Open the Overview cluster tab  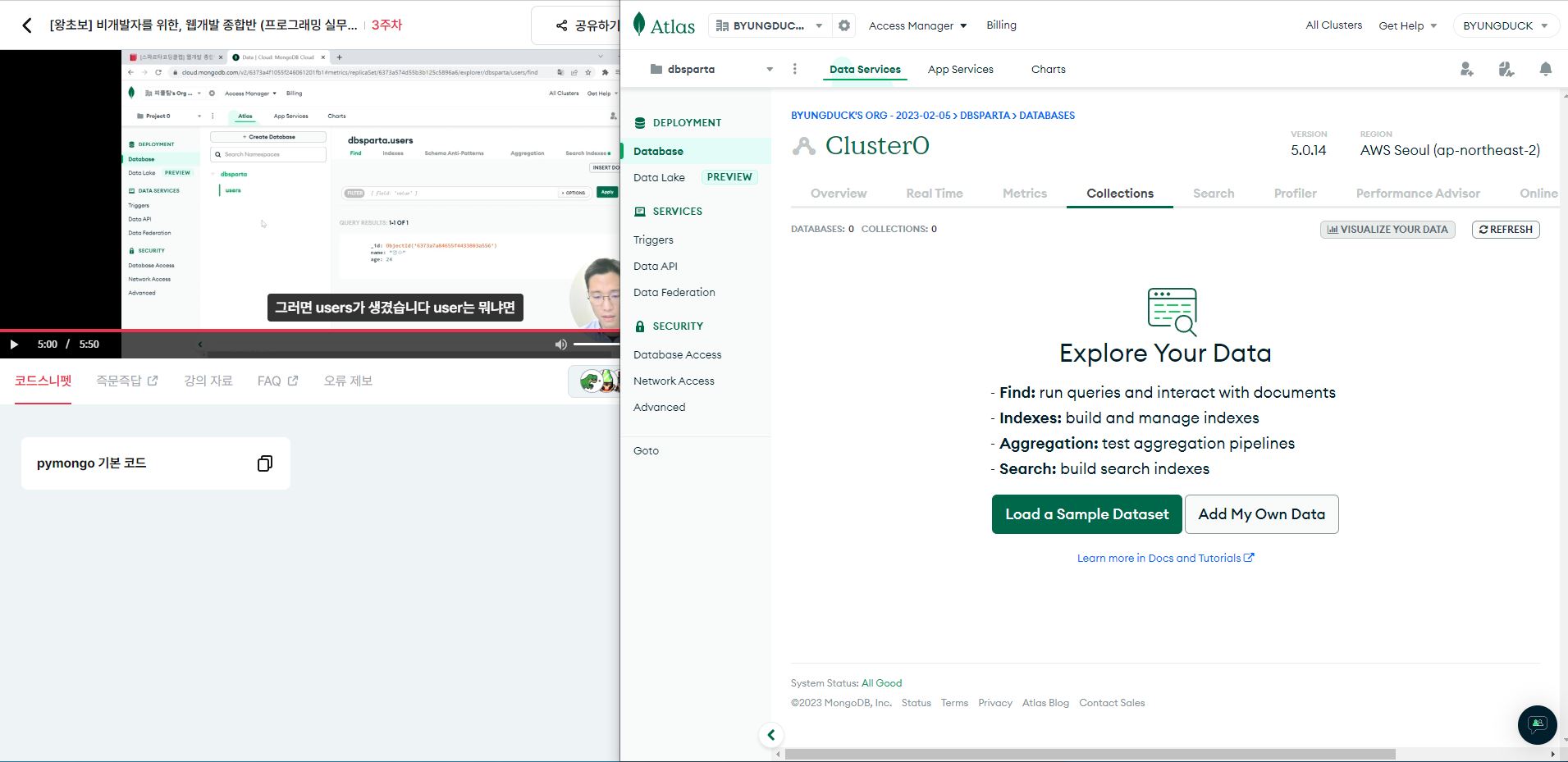[839, 194]
